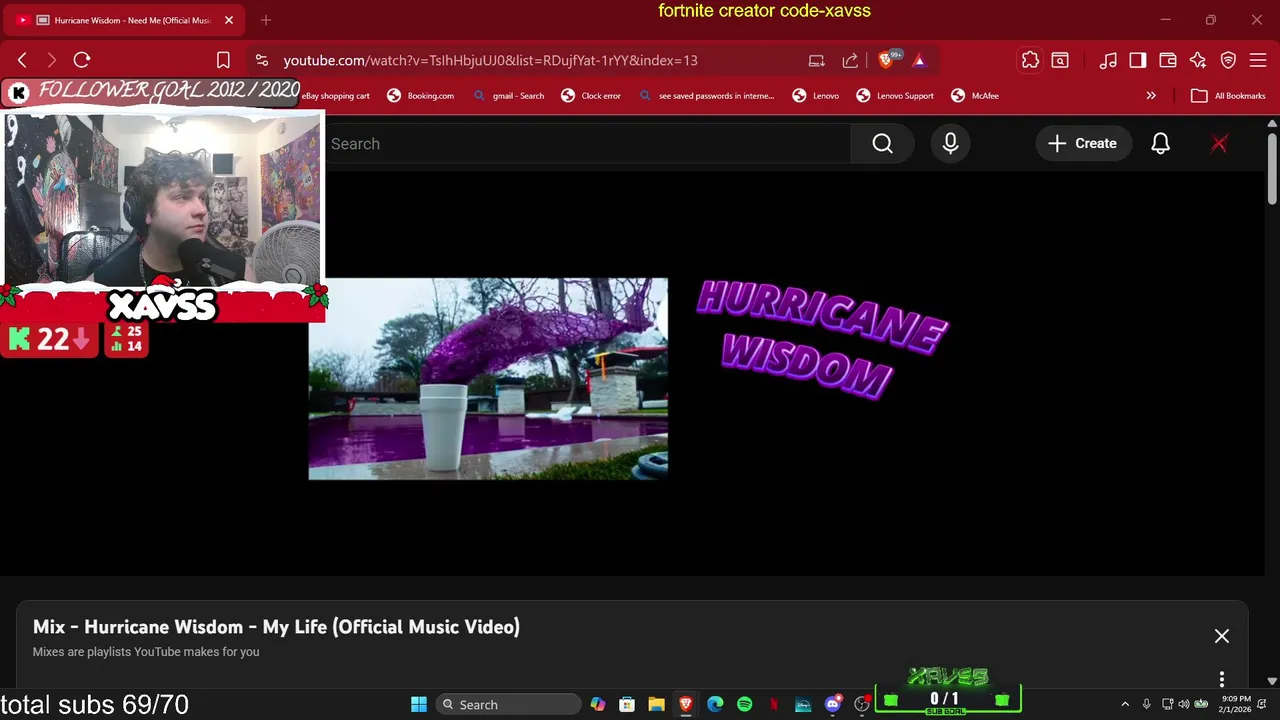1280x720 pixels.
Task: Click the Mix - Hurricane Wisdom playlist title
Action: tap(276, 627)
